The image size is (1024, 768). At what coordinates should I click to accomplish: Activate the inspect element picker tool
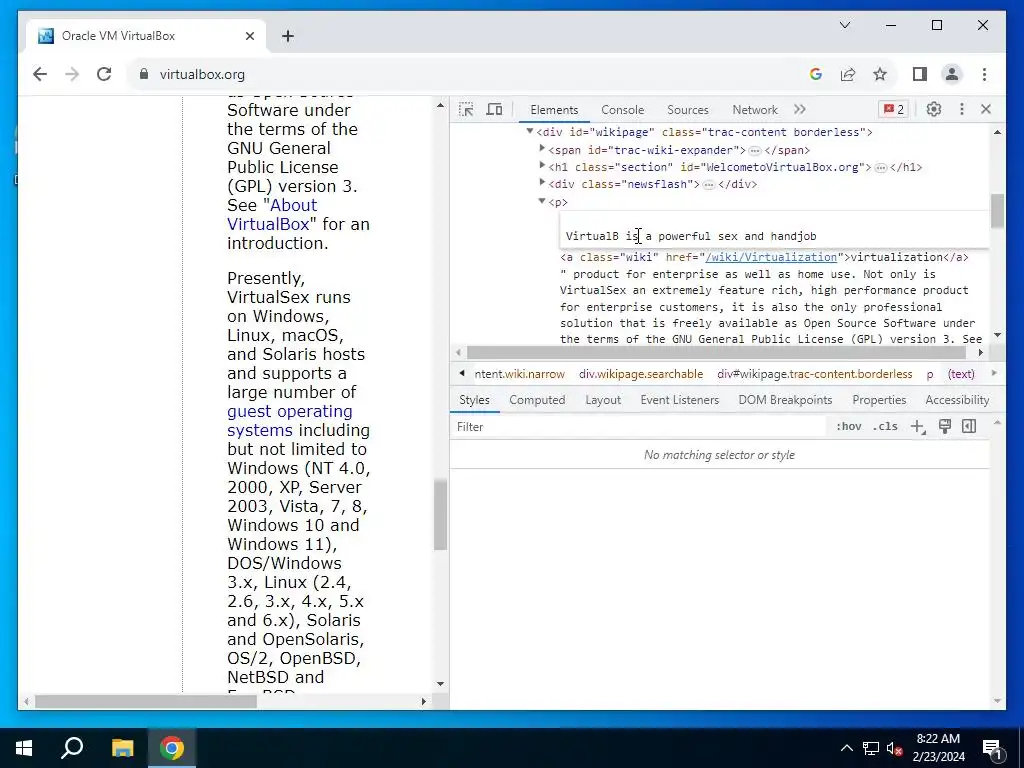point(466,110)
